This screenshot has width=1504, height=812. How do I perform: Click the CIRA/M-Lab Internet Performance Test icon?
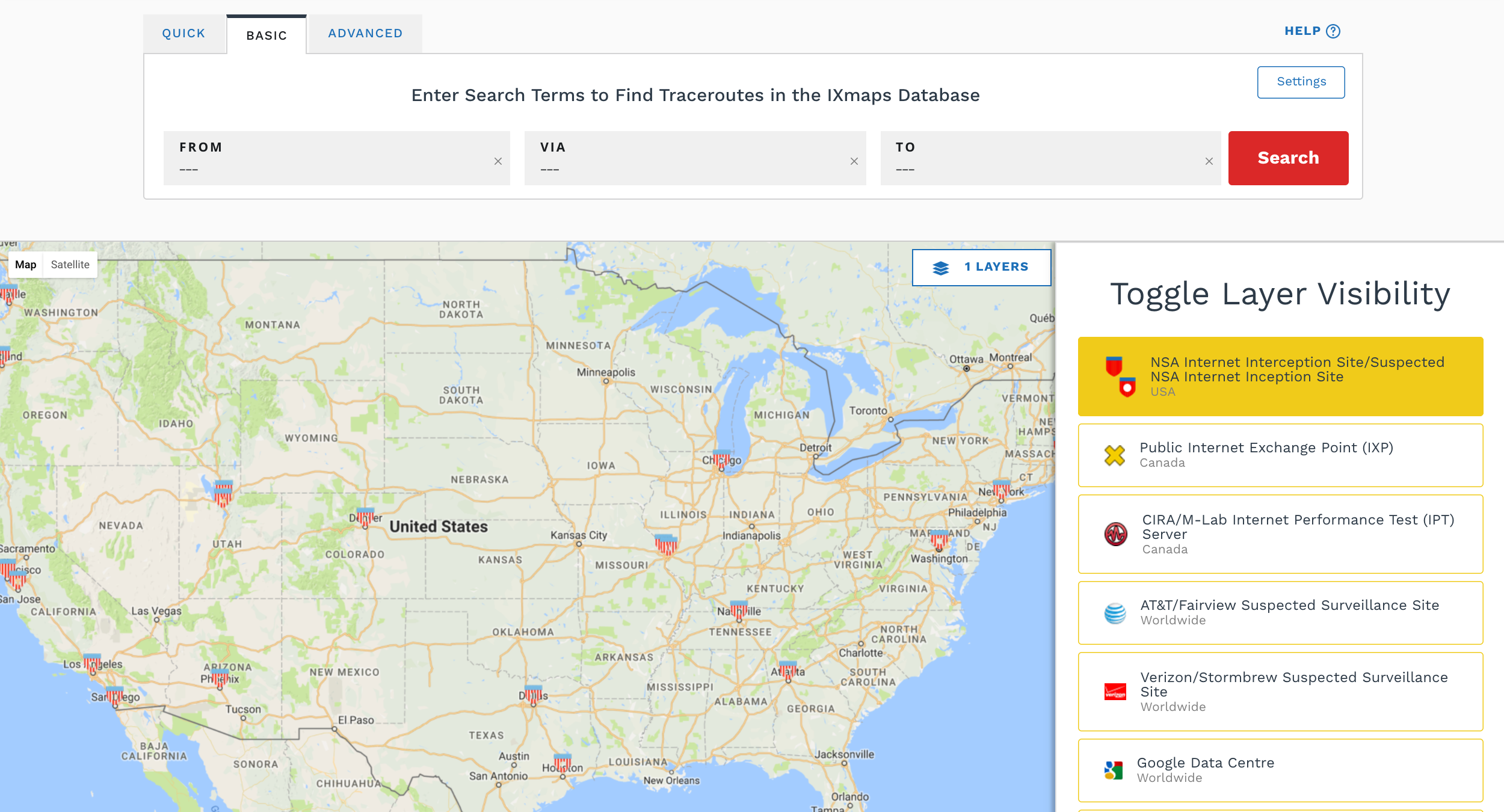tap(1112, 532)
